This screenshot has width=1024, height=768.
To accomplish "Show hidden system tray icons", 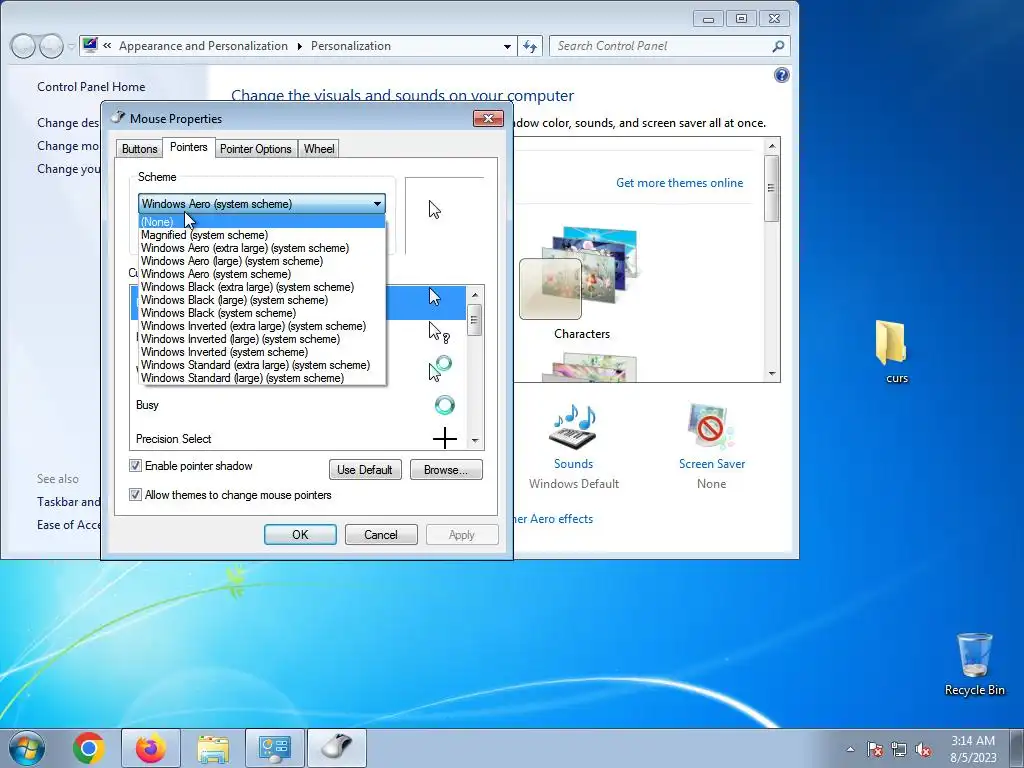I will [850, 749].
